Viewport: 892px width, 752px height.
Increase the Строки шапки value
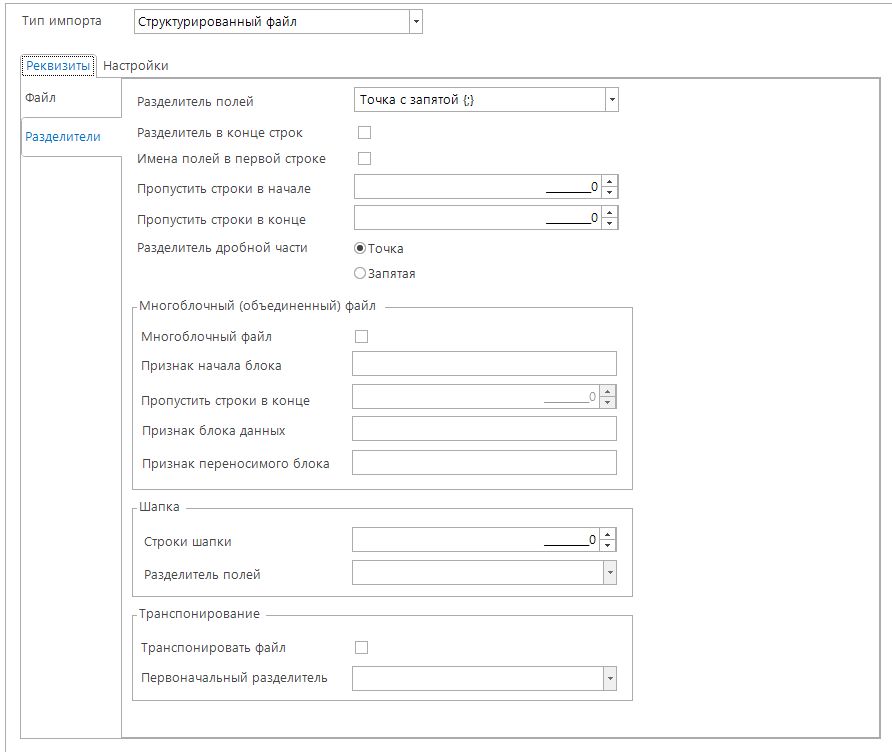pos(609,535)
